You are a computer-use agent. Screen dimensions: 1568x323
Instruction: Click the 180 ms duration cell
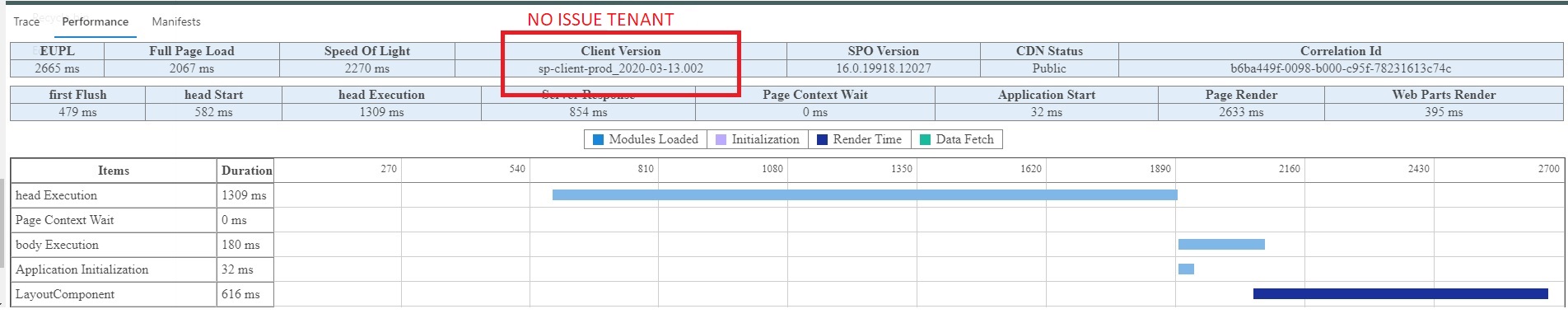pos(245,245)
